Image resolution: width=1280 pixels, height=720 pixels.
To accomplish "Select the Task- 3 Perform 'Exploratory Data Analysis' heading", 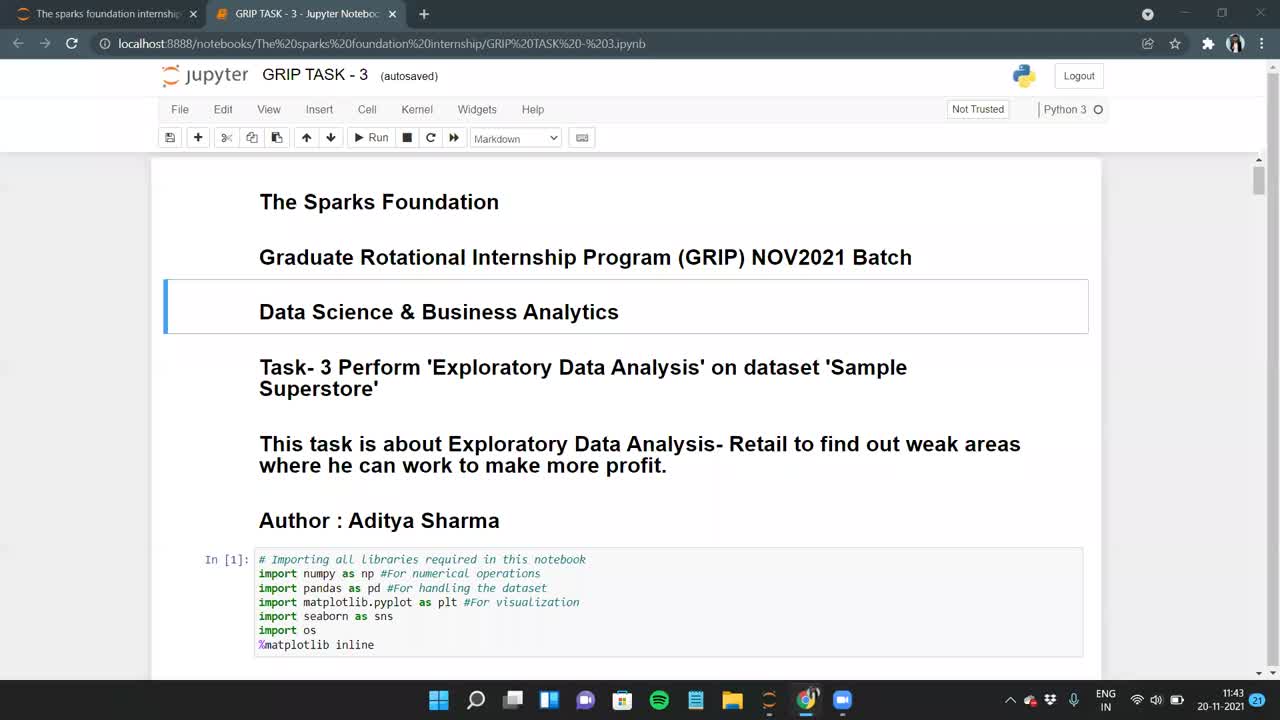I will [583, 378].
